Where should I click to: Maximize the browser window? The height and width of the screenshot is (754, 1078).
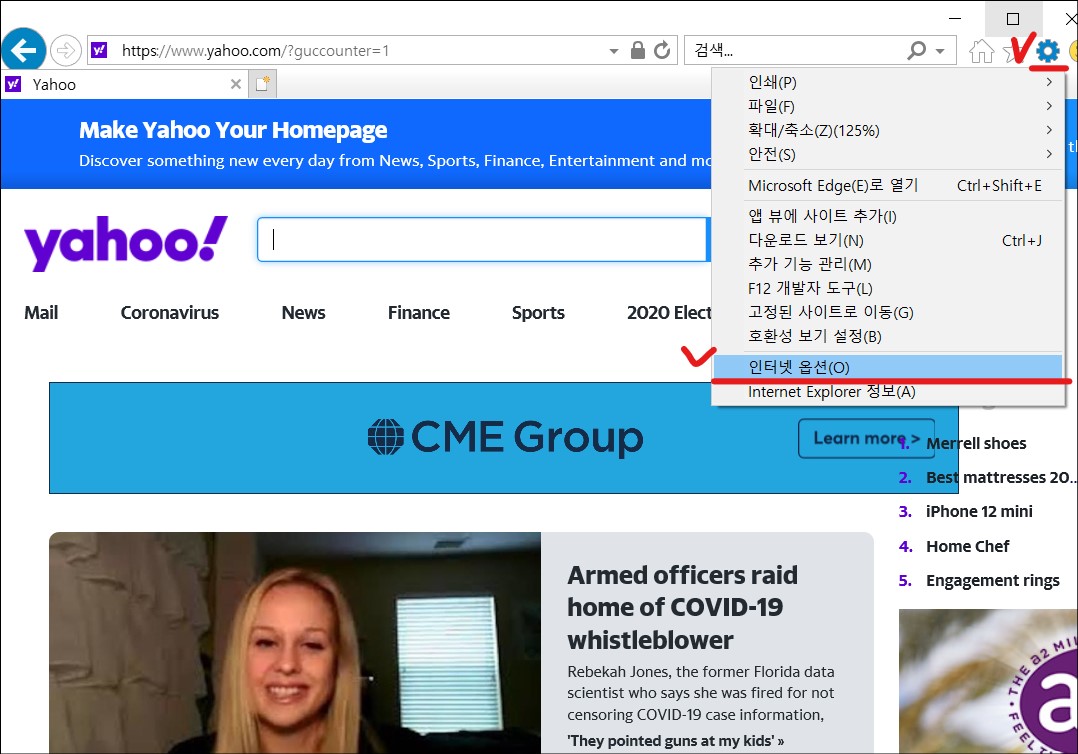(x=1013, y=19)
